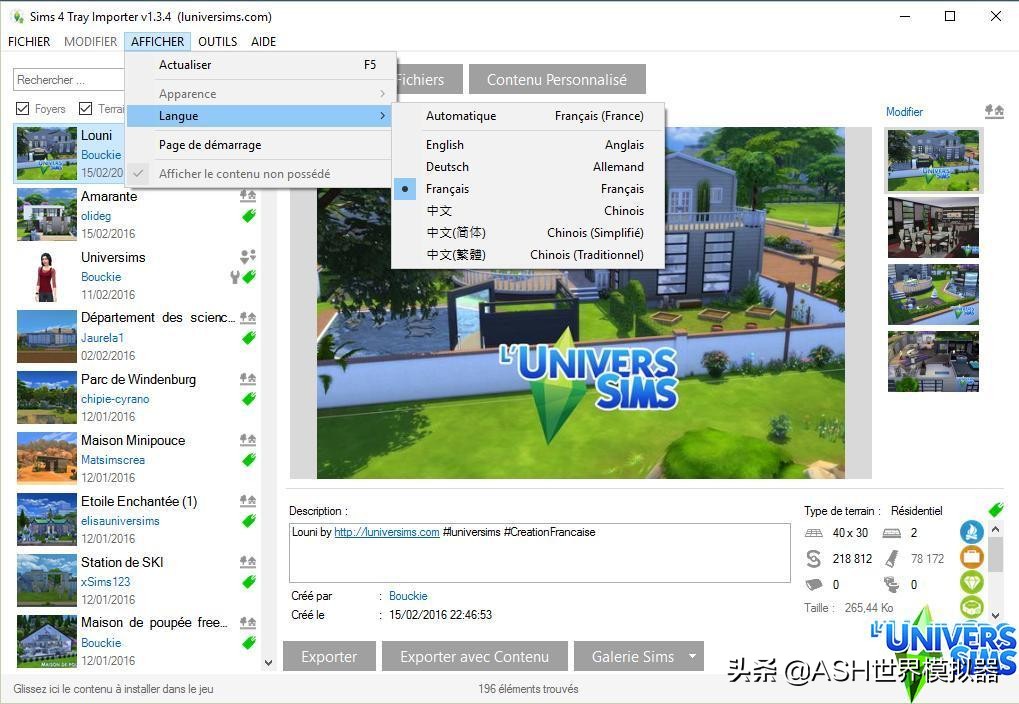Click the green hot tub pack icon
Viewport: 1019px width, 704px height.
(972, 606)
